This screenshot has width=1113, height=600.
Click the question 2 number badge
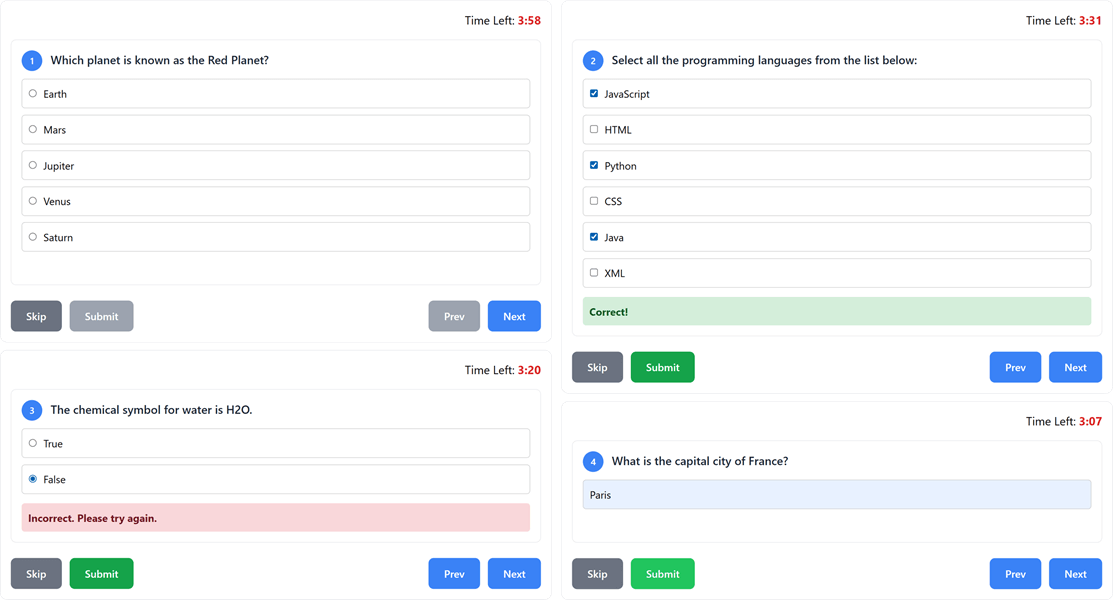(x=593, y=60)
